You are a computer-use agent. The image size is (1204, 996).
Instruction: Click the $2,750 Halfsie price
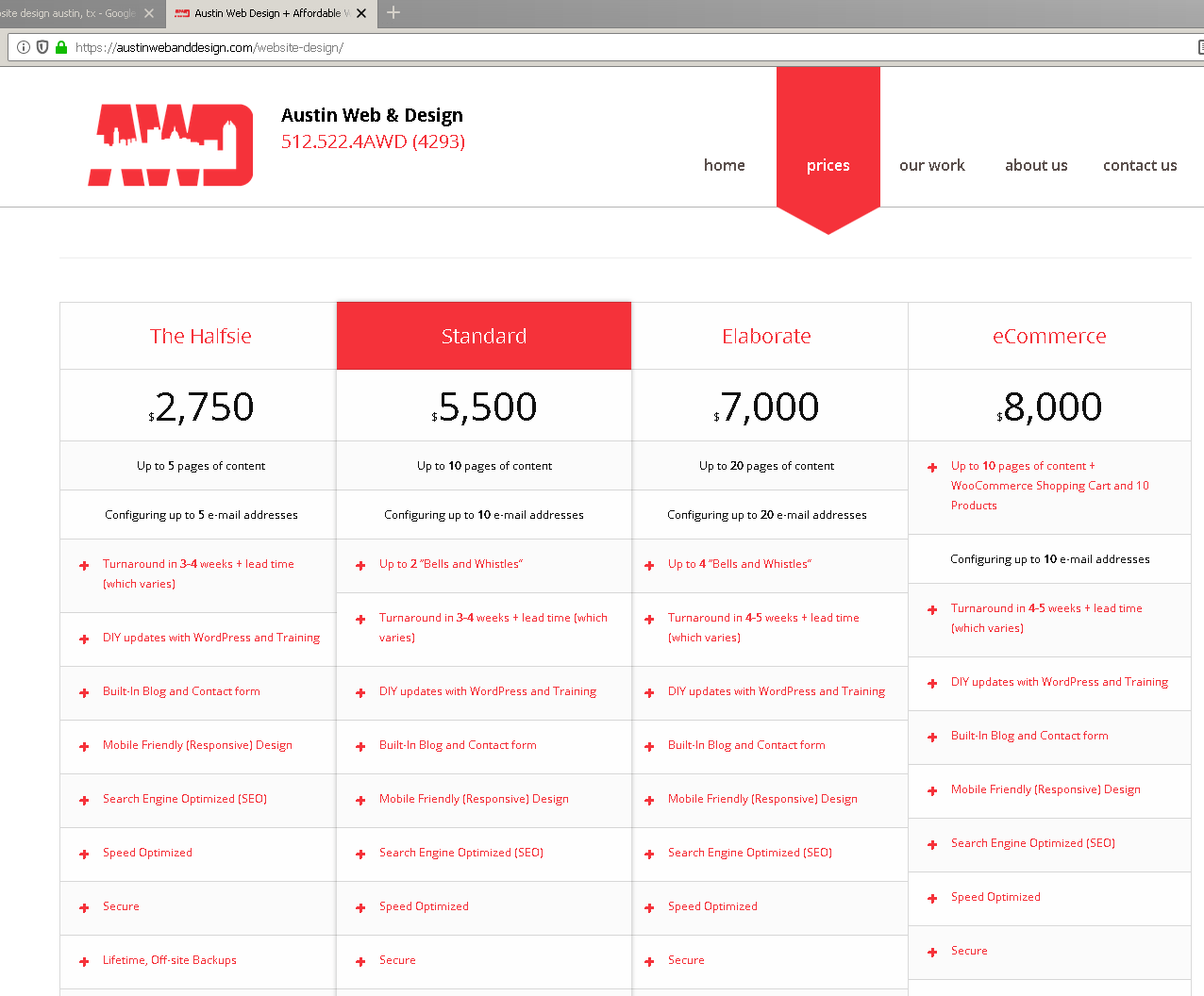click(201, 407)
